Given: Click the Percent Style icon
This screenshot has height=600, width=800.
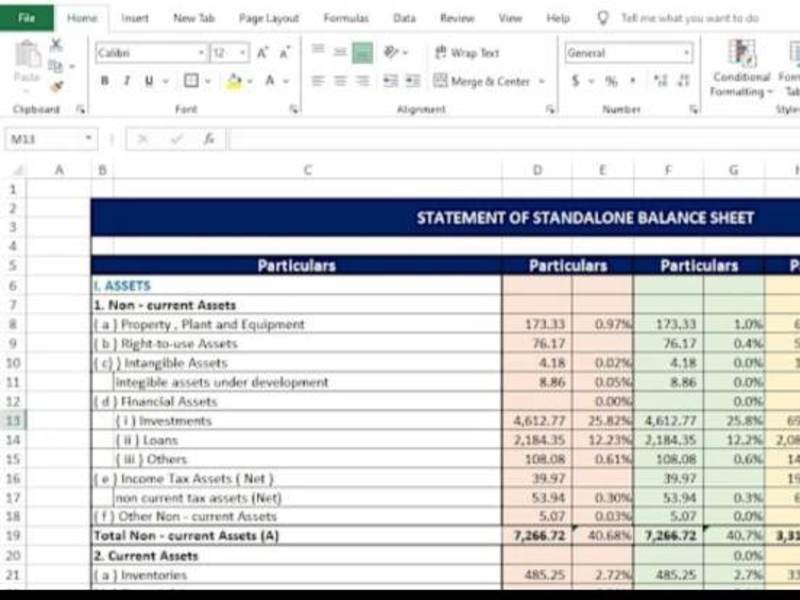Looking at the screenshot, I should click(611, 81).
